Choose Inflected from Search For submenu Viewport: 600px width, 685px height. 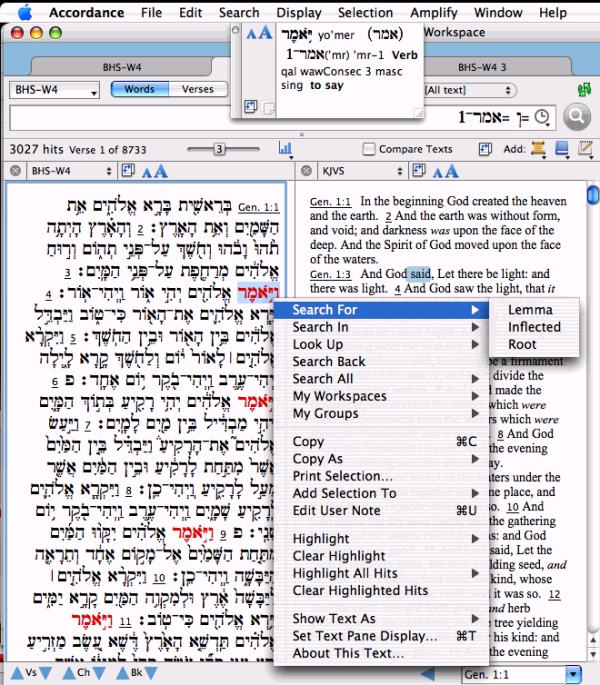(x=534, y=327)
